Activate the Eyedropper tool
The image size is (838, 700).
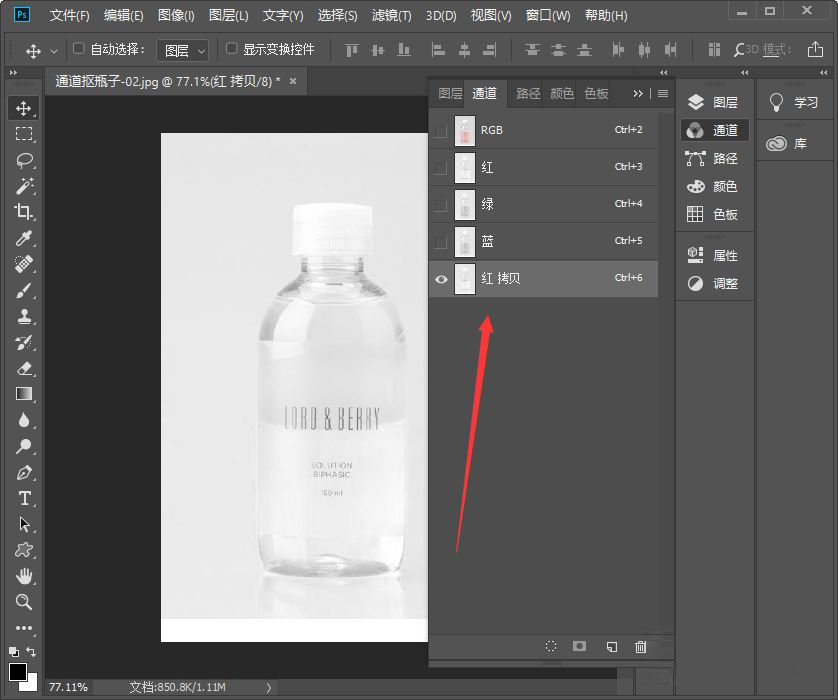coord(24,238)
